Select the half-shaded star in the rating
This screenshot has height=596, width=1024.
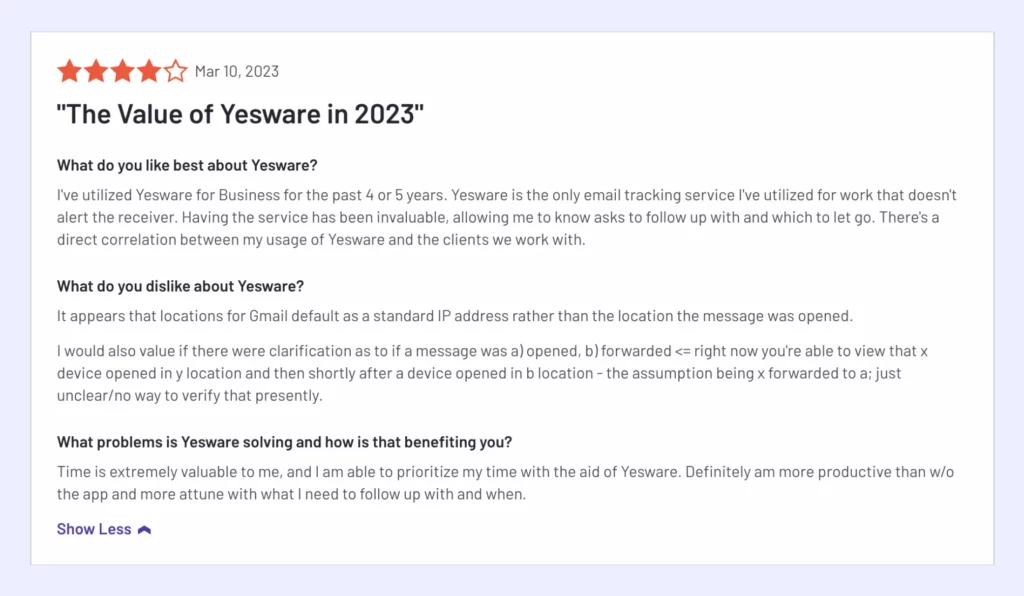[x=176, y=71]
